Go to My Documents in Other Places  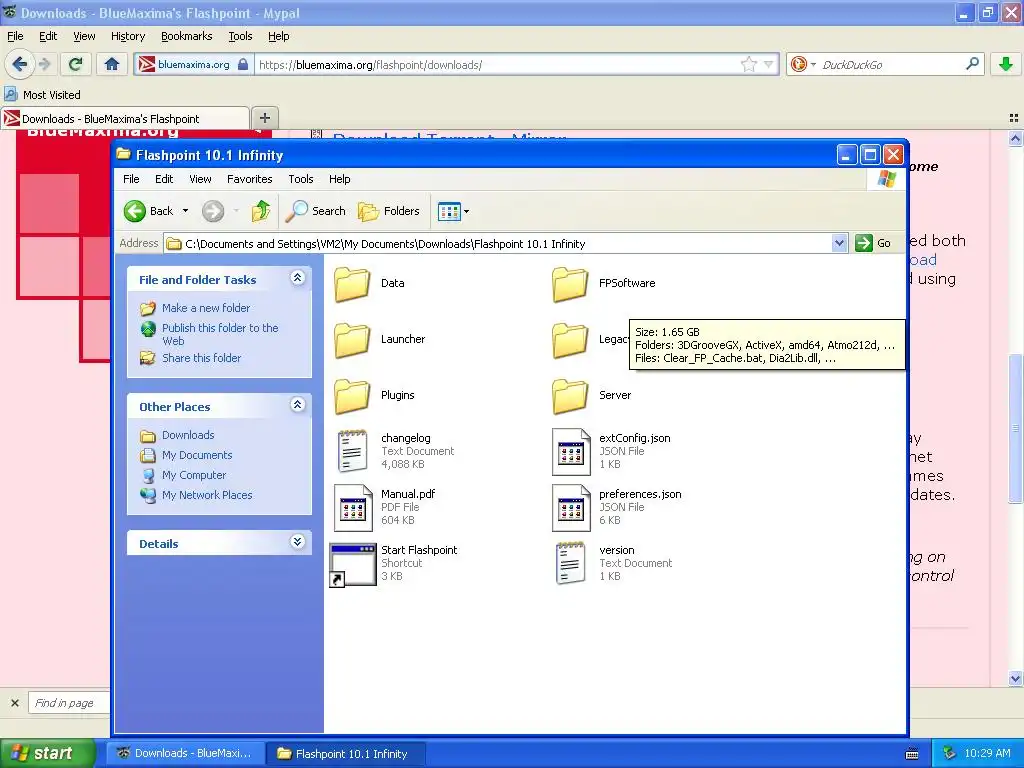(x=197, y=455)
